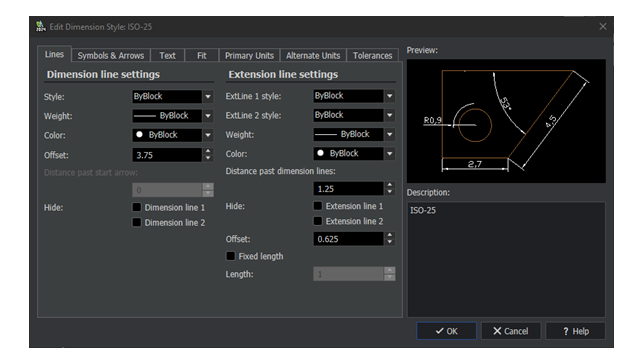The height and width of the screenshot is (360, 640).
Task: Click the application icon in title bar
Action: pos(40,27)
